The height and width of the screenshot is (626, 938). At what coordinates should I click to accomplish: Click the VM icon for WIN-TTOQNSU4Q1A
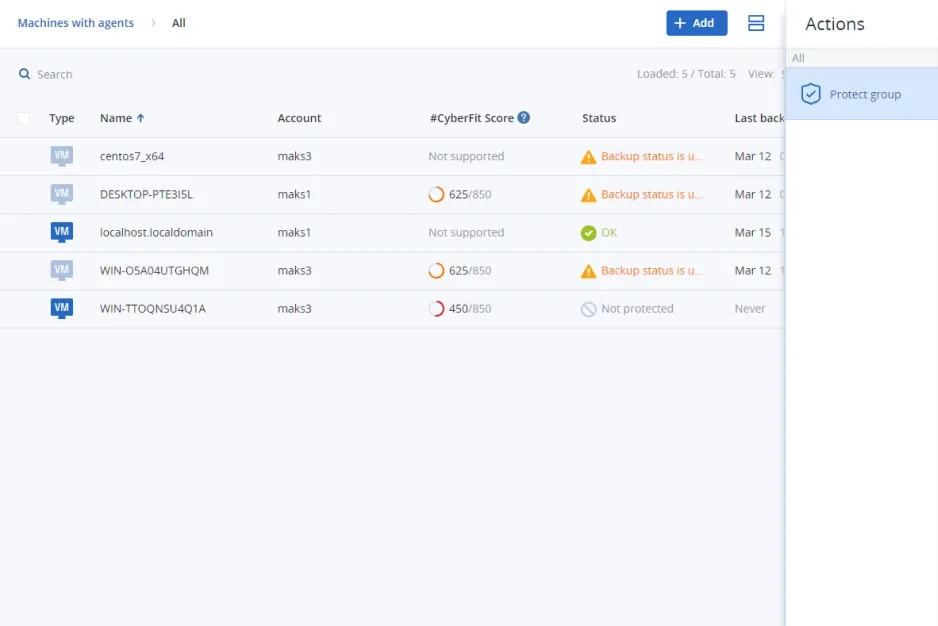[x=62, y=308]
